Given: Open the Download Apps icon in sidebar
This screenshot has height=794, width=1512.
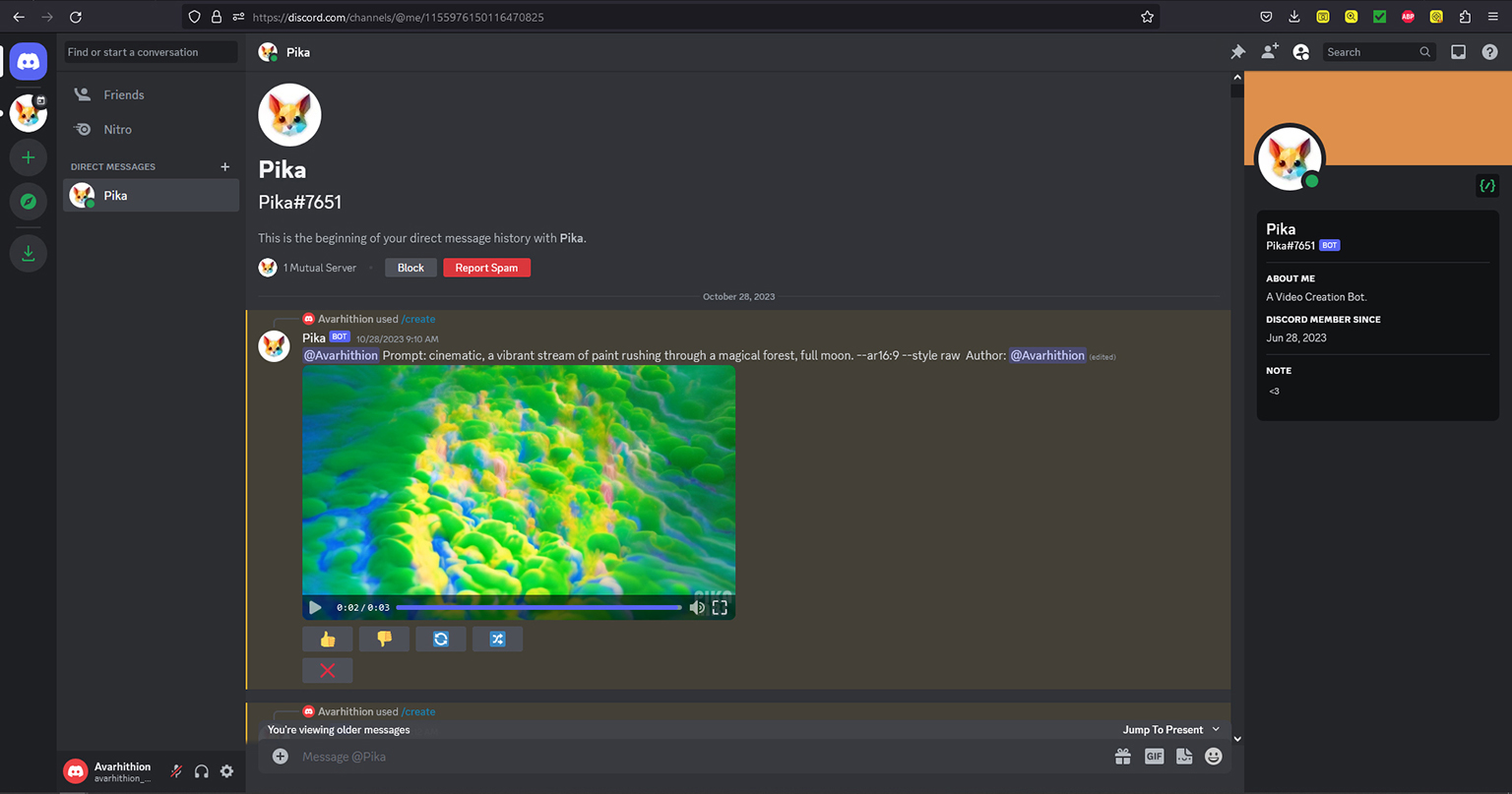Looking at the screenshot, I should tap(29, 253).
